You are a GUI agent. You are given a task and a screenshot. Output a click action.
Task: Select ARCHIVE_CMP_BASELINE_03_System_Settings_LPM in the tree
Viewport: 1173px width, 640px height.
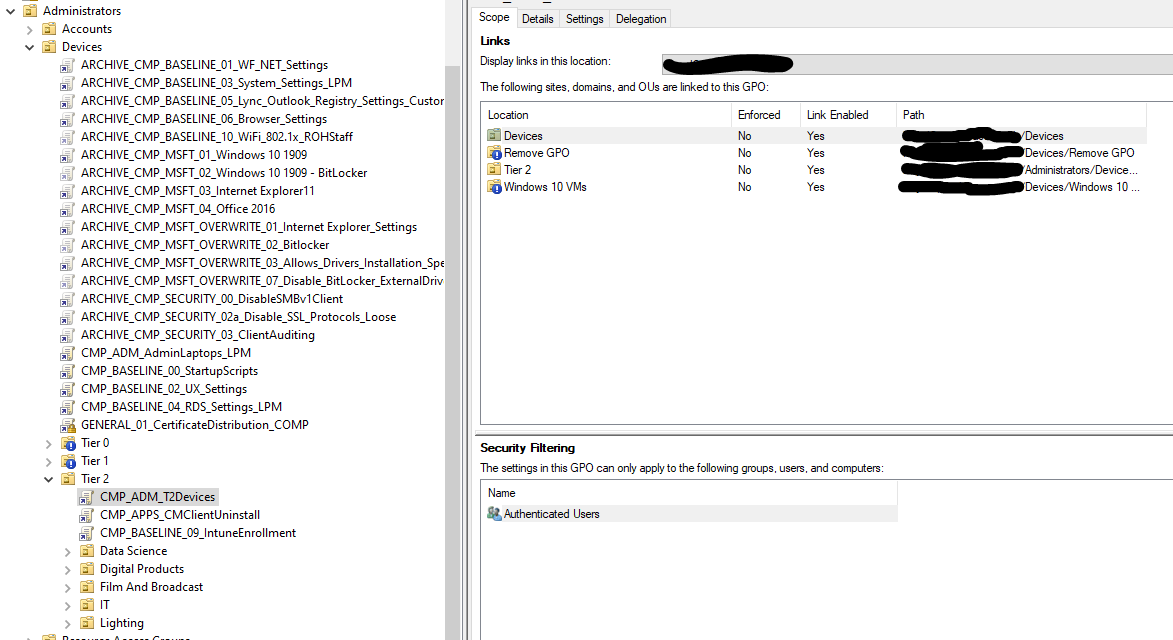pos(216,83)
